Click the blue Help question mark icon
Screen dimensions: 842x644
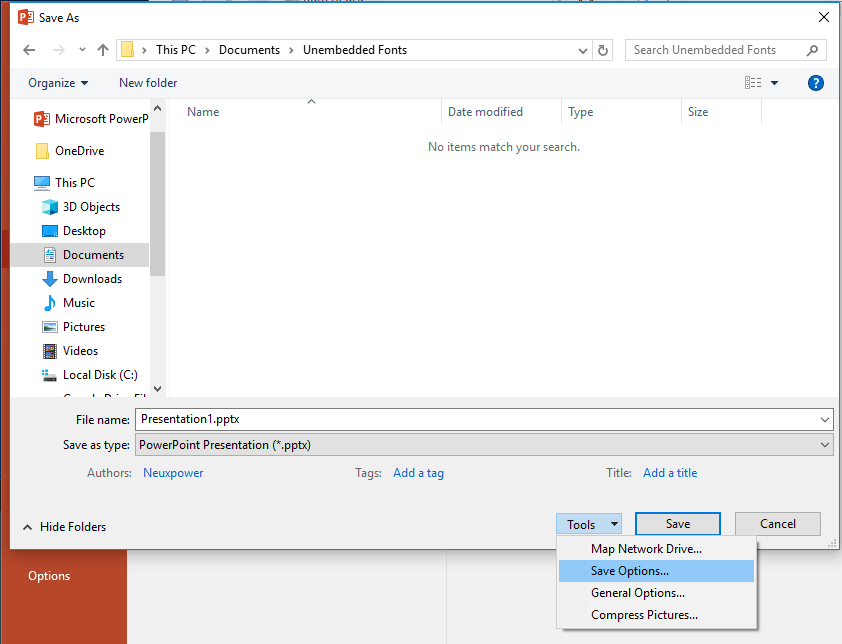pos(816,83)
